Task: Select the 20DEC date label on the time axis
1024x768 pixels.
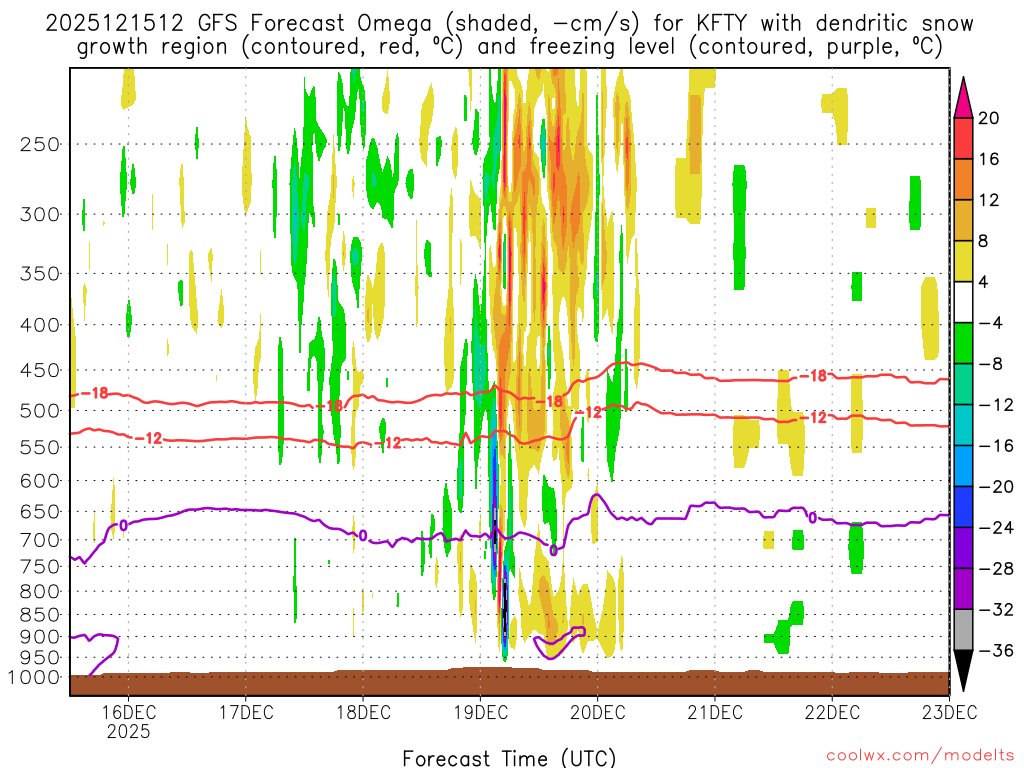Action: point(598,712)
